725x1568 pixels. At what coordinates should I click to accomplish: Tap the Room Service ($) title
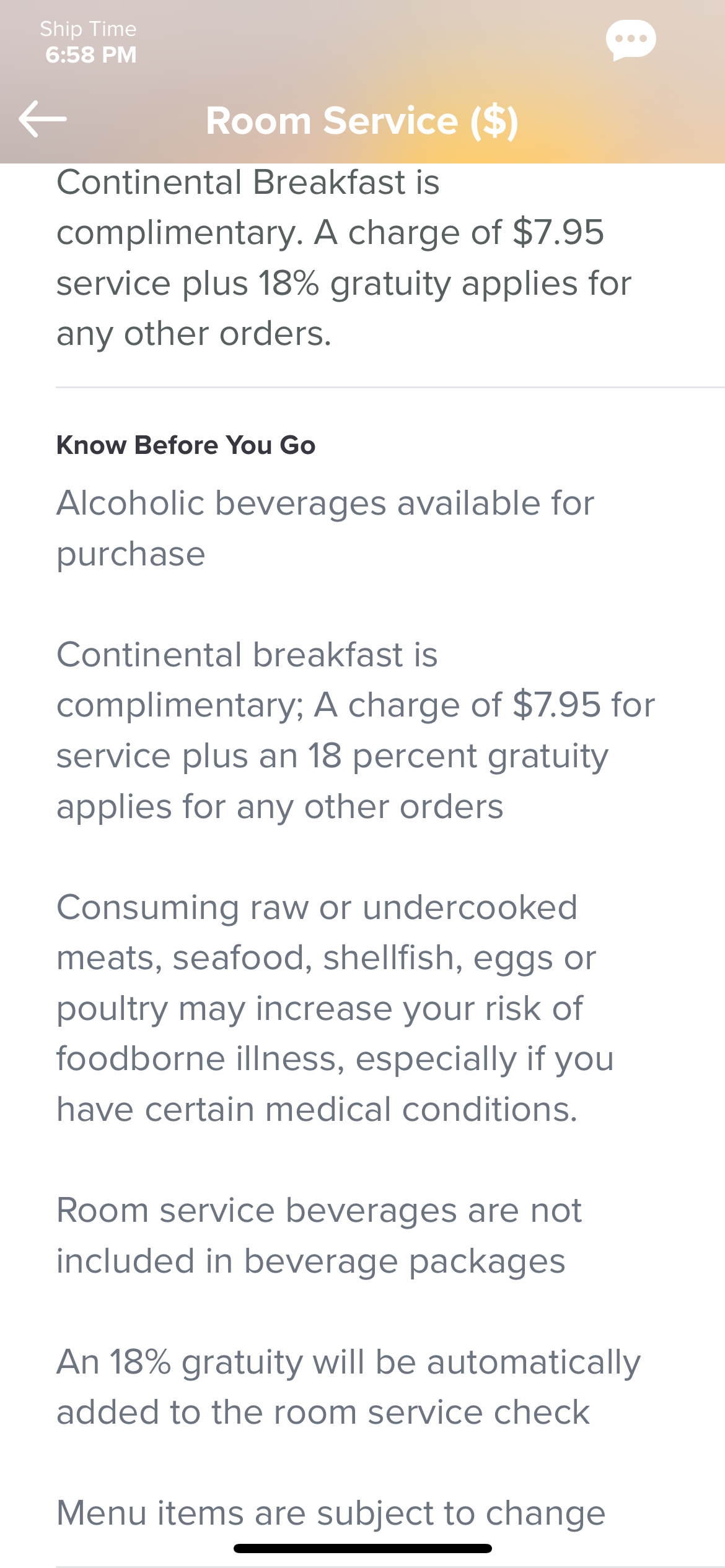[362, 120]
